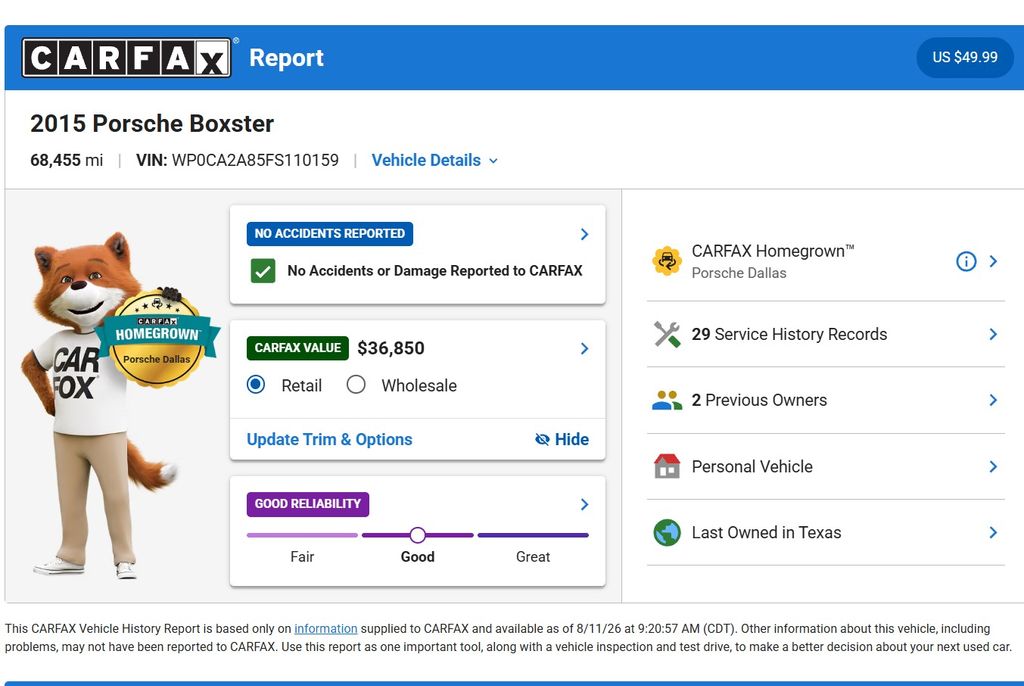Click the CARFAX logo in header
The width and height of the screenshot is (1024, 686).
[x=127, y=57]
